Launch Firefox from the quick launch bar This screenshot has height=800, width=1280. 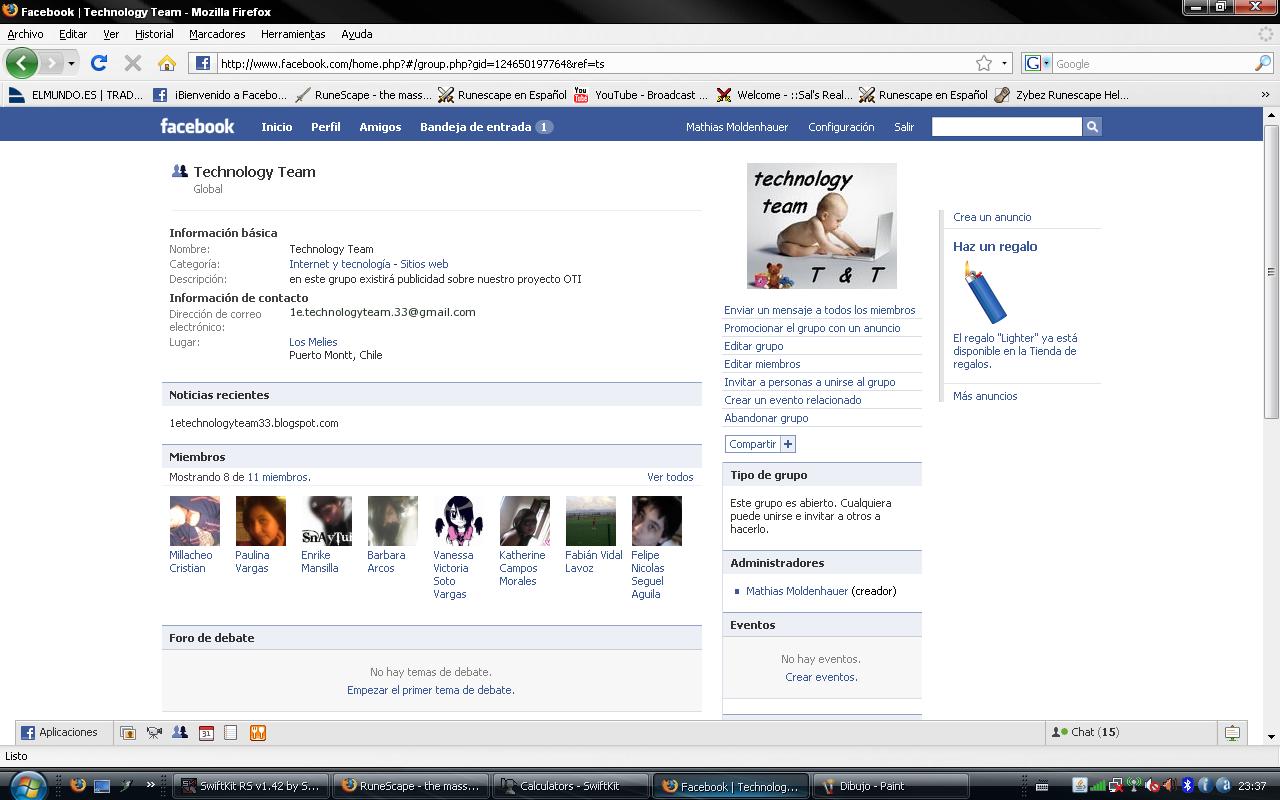coord(78,786)
